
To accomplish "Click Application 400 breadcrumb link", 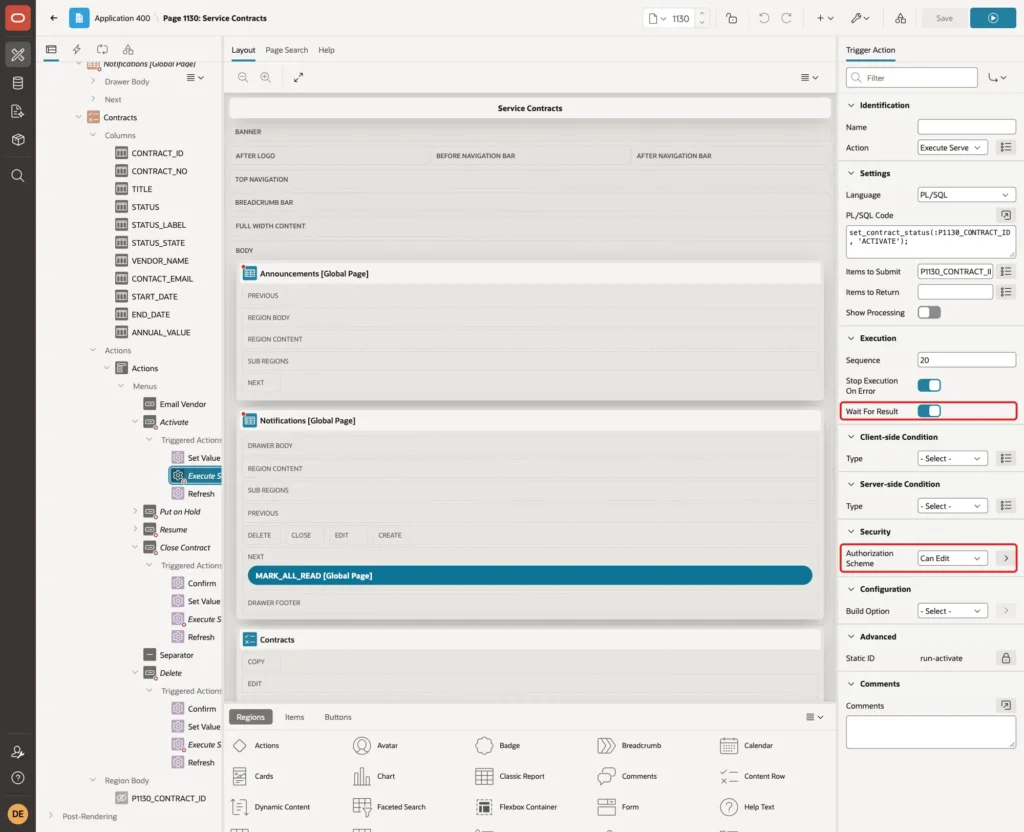I will [122, 18].
